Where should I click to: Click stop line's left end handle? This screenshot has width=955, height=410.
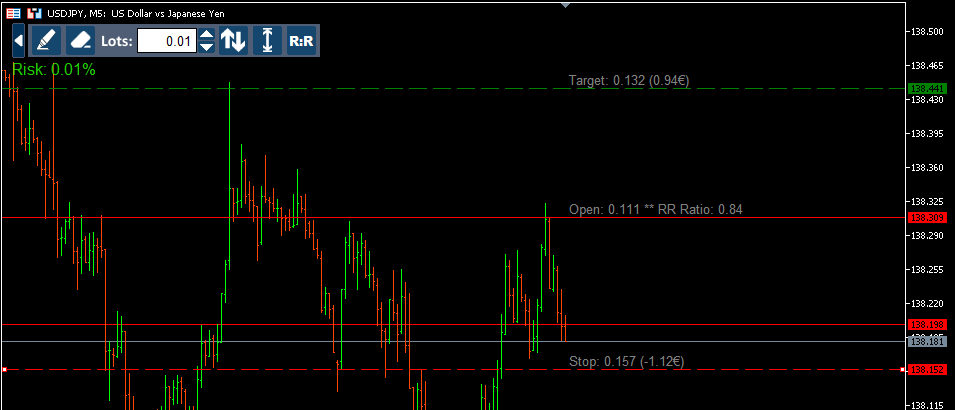[4, 369]
